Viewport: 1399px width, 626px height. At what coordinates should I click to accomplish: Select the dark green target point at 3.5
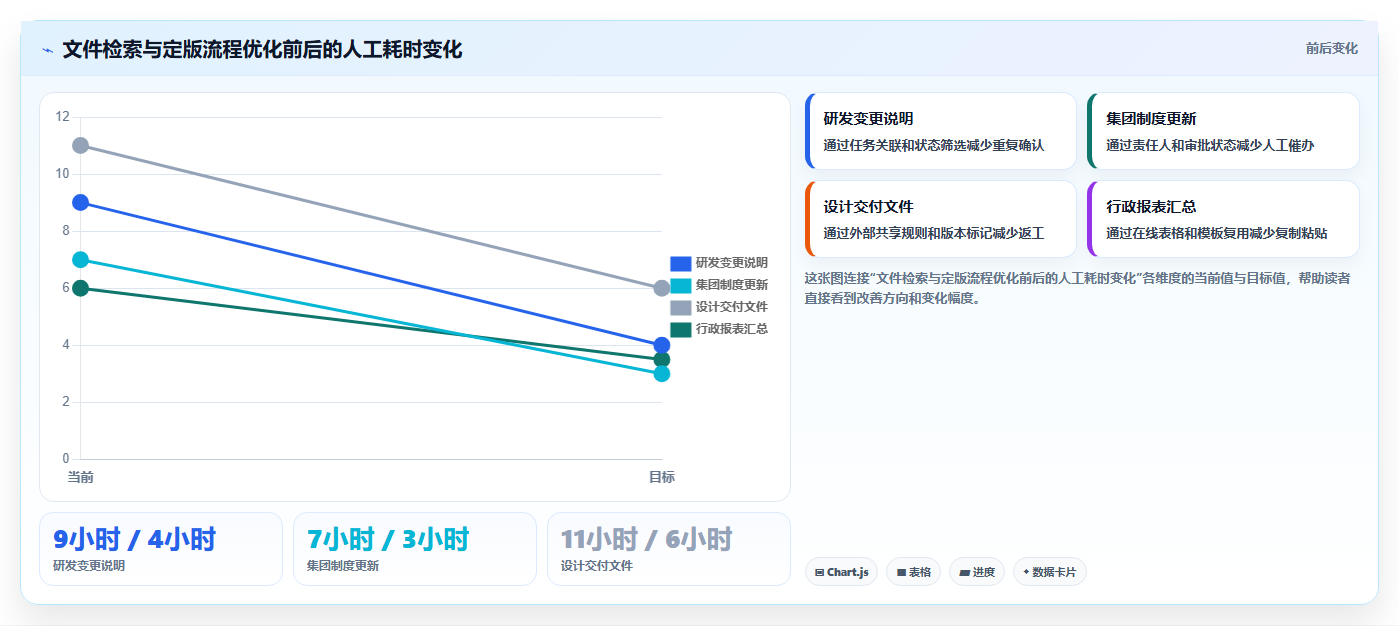(661, 360)
